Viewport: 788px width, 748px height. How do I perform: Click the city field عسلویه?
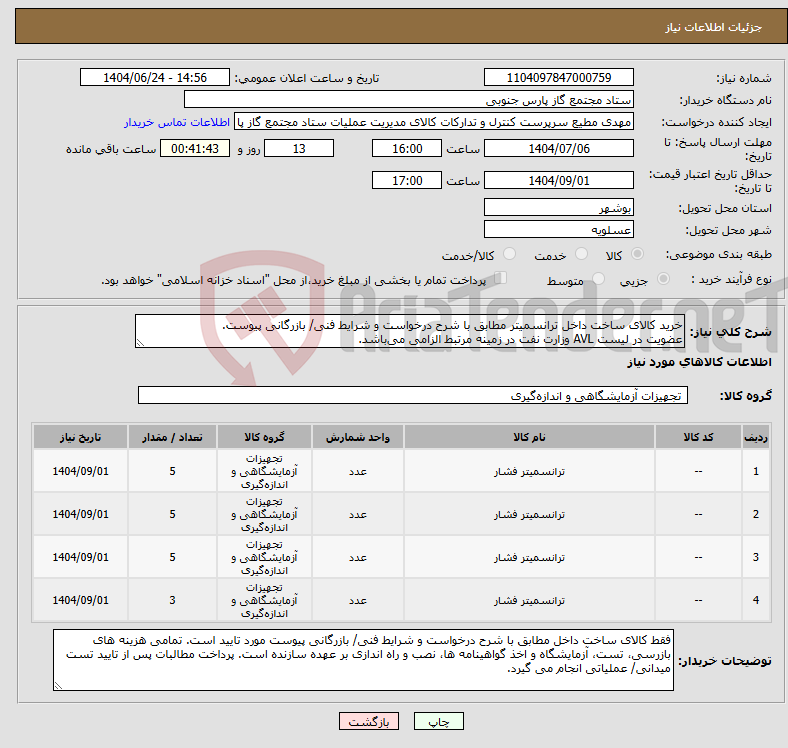[558, 229]
